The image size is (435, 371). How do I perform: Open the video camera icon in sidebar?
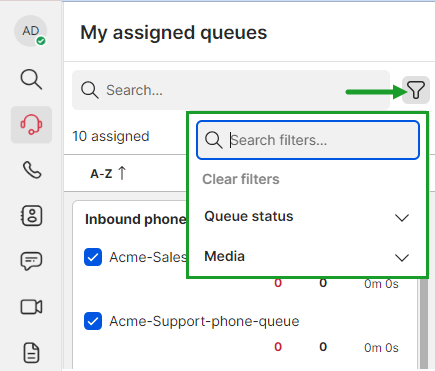[31, 307]
